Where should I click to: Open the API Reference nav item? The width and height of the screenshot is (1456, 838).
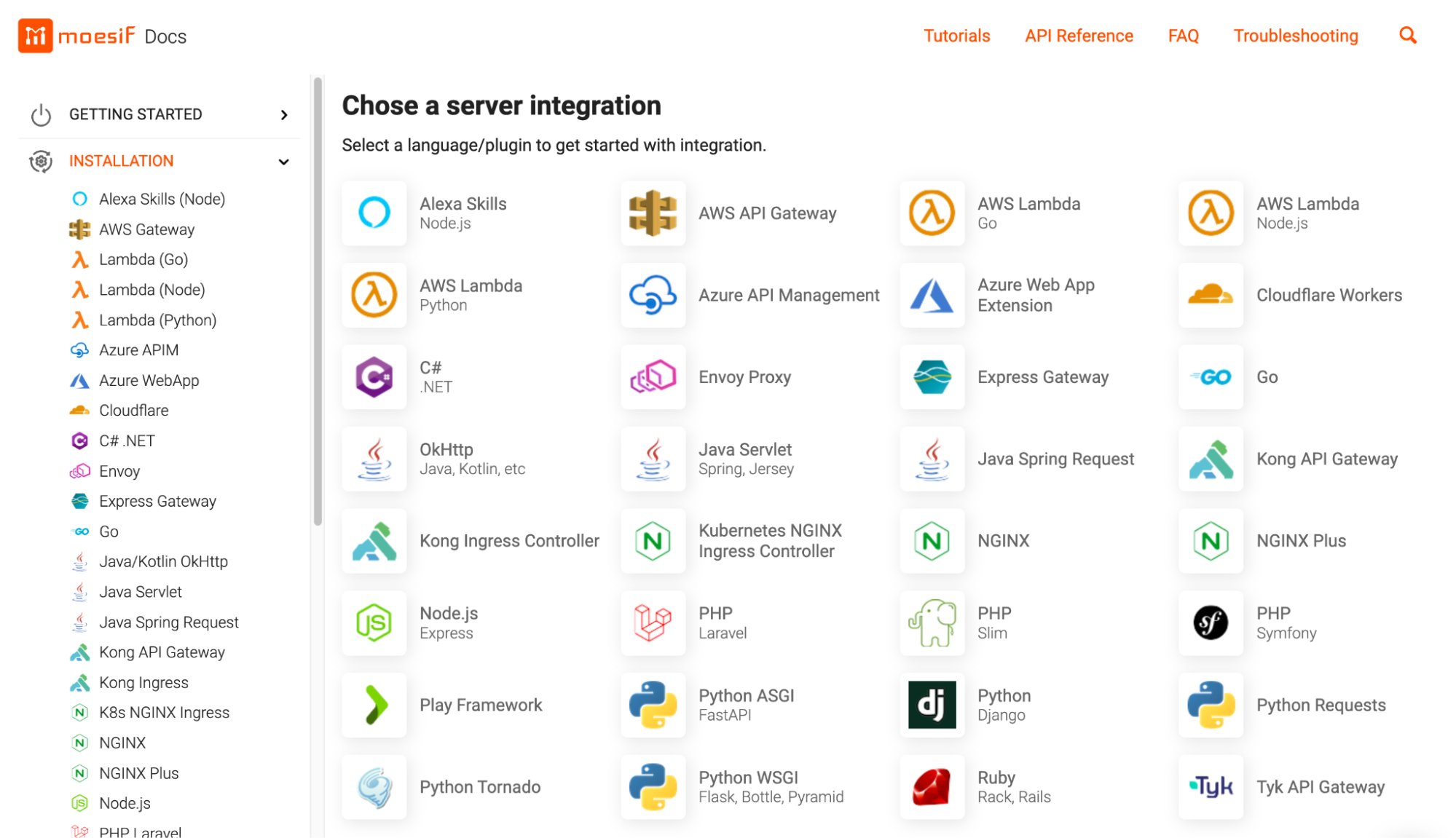(x=1079, y=36)
